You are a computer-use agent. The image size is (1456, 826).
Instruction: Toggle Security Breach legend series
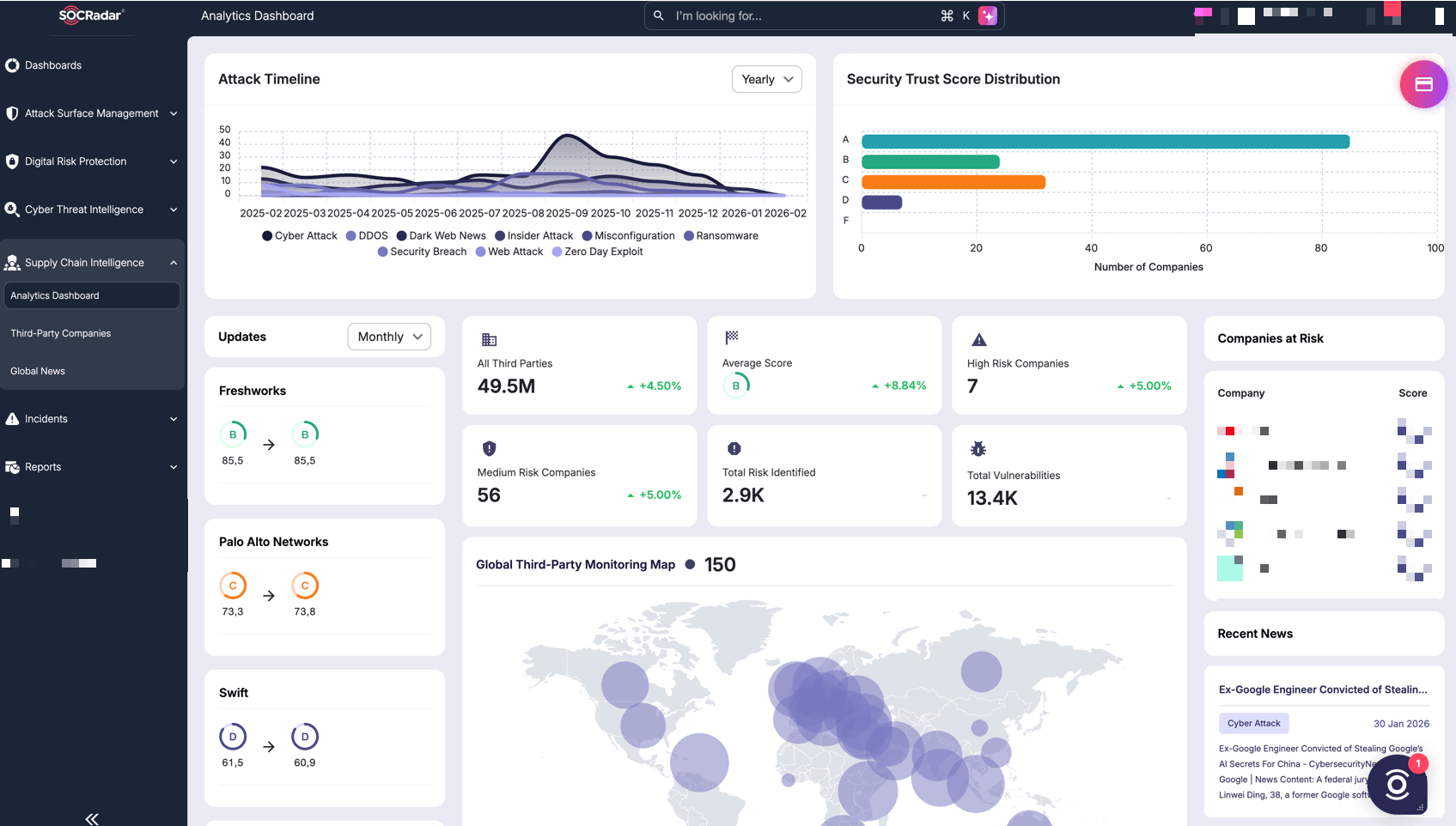[422, 252]
